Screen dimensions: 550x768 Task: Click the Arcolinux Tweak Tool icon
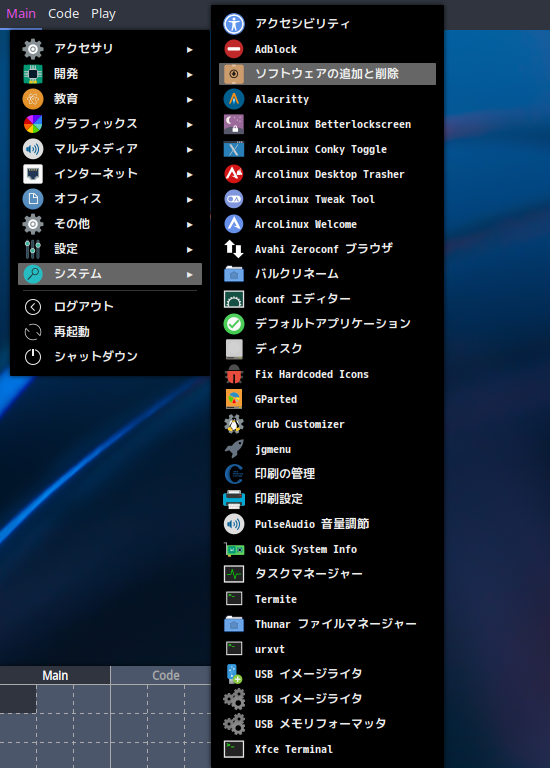click(234, 199)
